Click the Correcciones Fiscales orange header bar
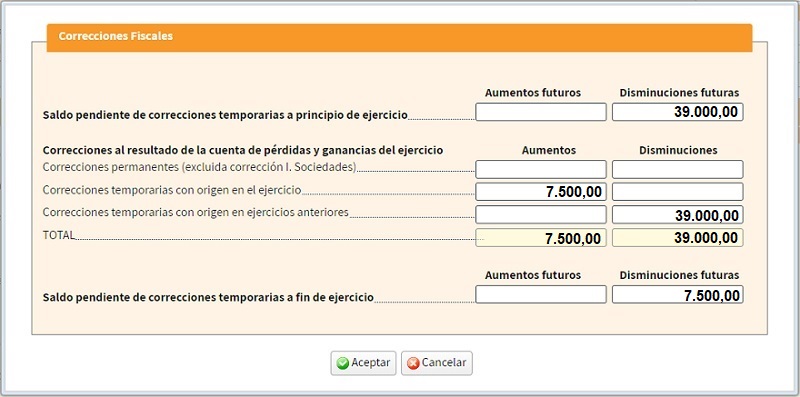 point(399,38)
